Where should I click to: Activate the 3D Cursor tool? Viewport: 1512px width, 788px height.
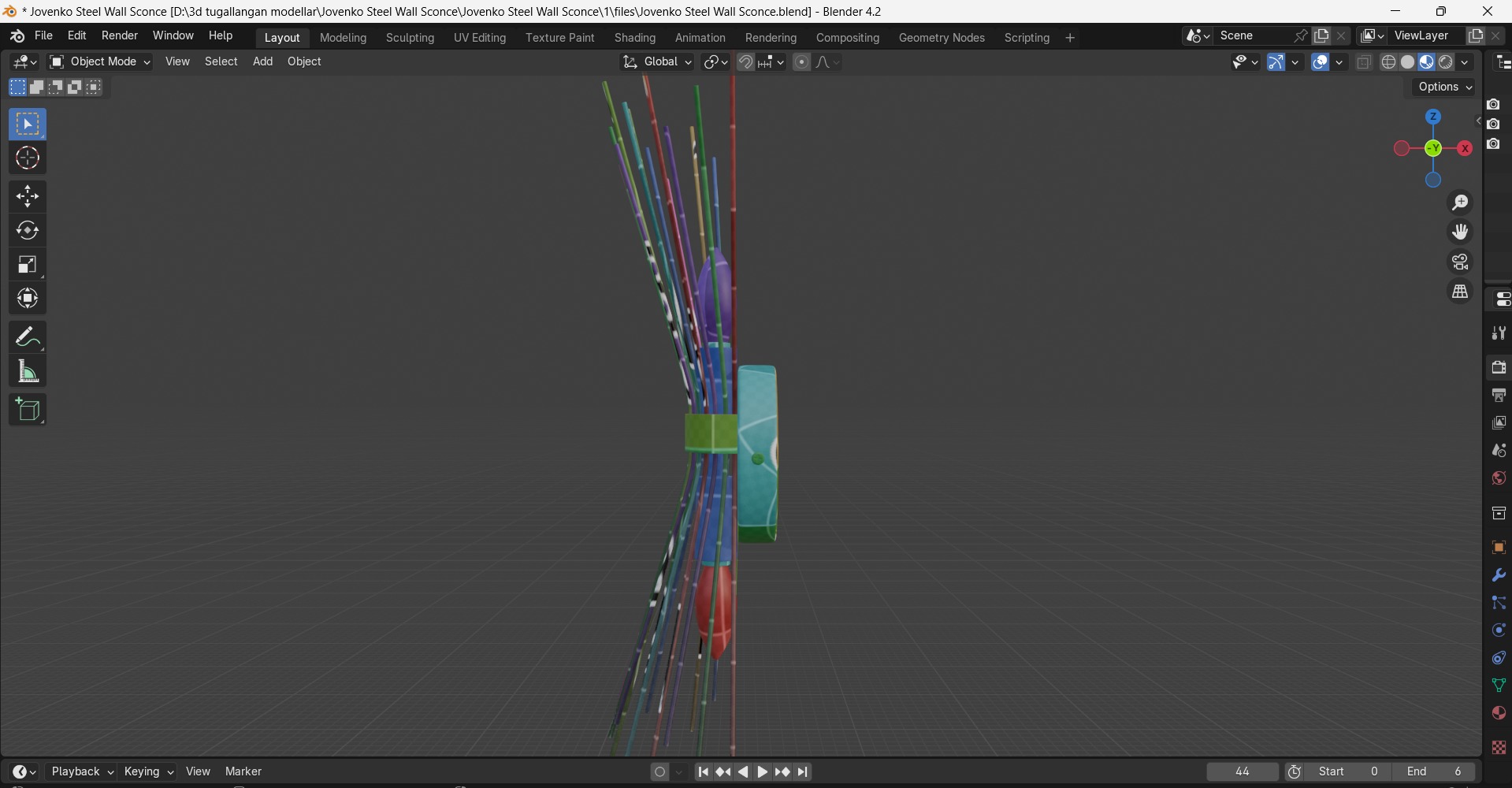coord(28,158)
